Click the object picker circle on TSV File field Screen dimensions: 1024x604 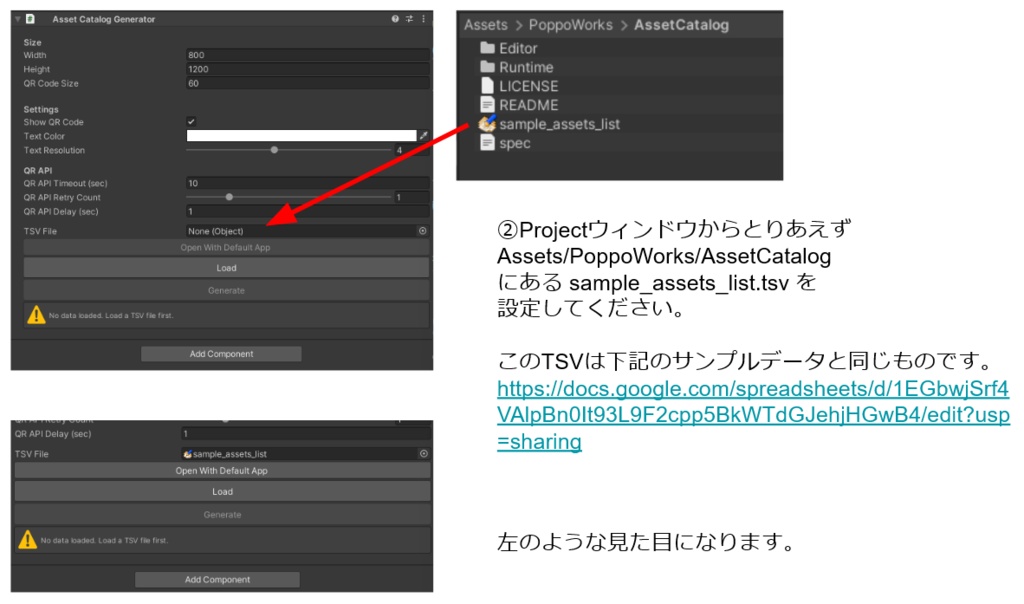[x=422, y=230]
